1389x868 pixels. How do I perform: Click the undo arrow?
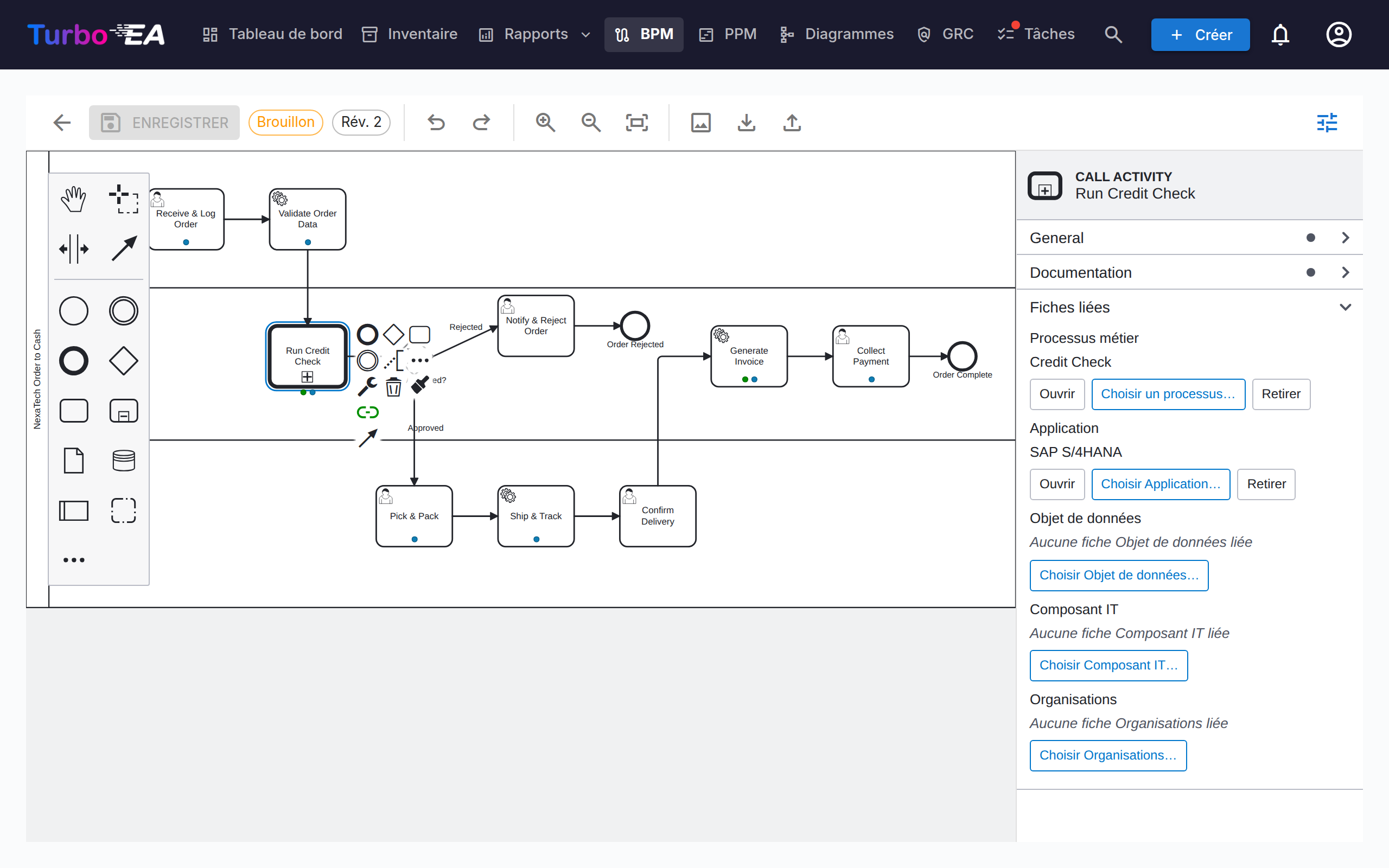click(x=436, y=122)
